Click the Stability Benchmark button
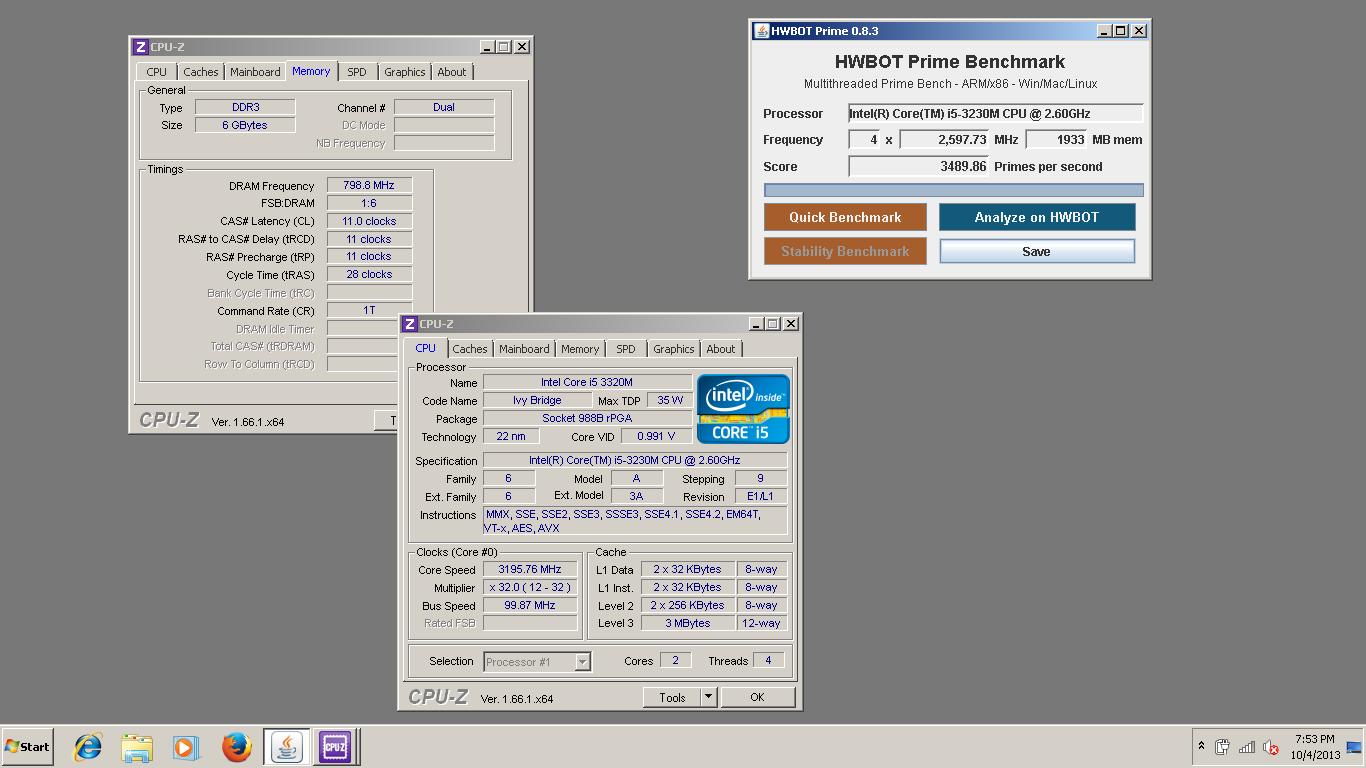1366x768 pixels. coord(845,251)
